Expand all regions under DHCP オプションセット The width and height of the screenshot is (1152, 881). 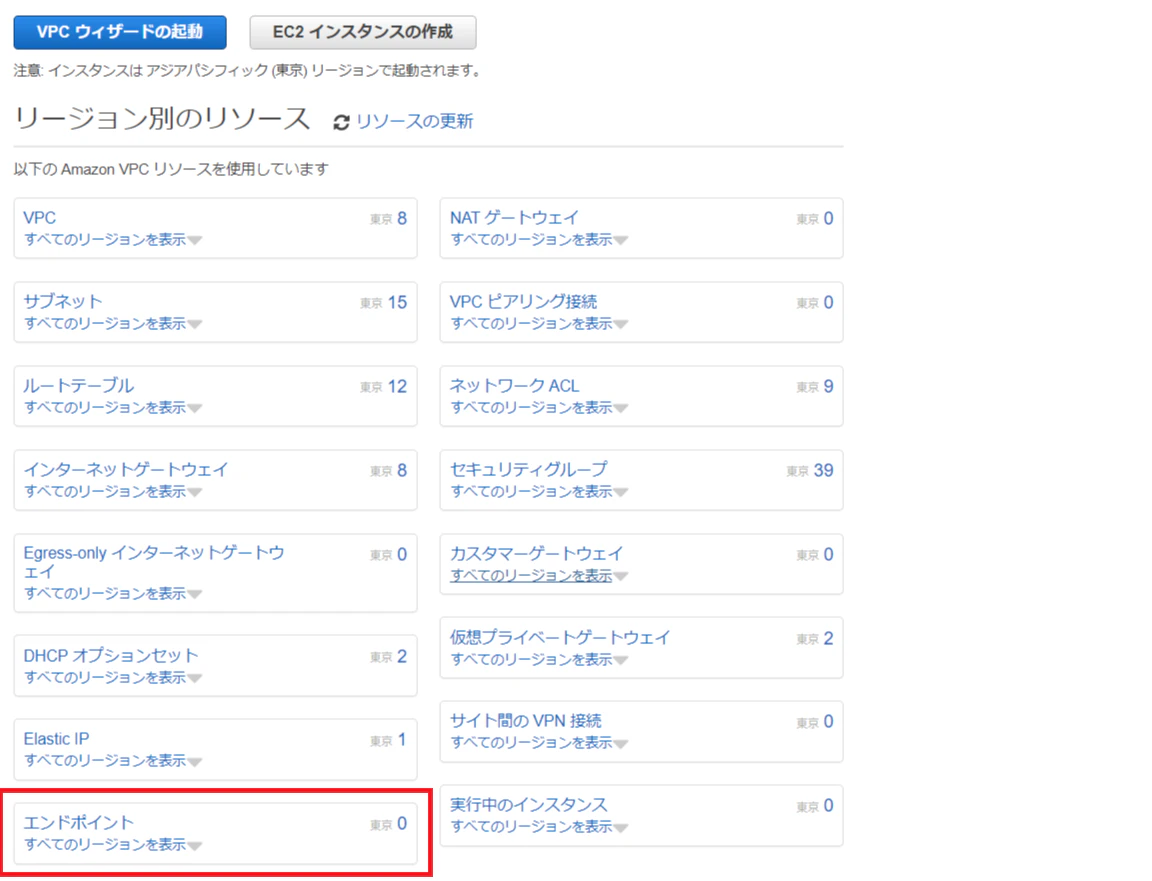[x=112, y=677]
